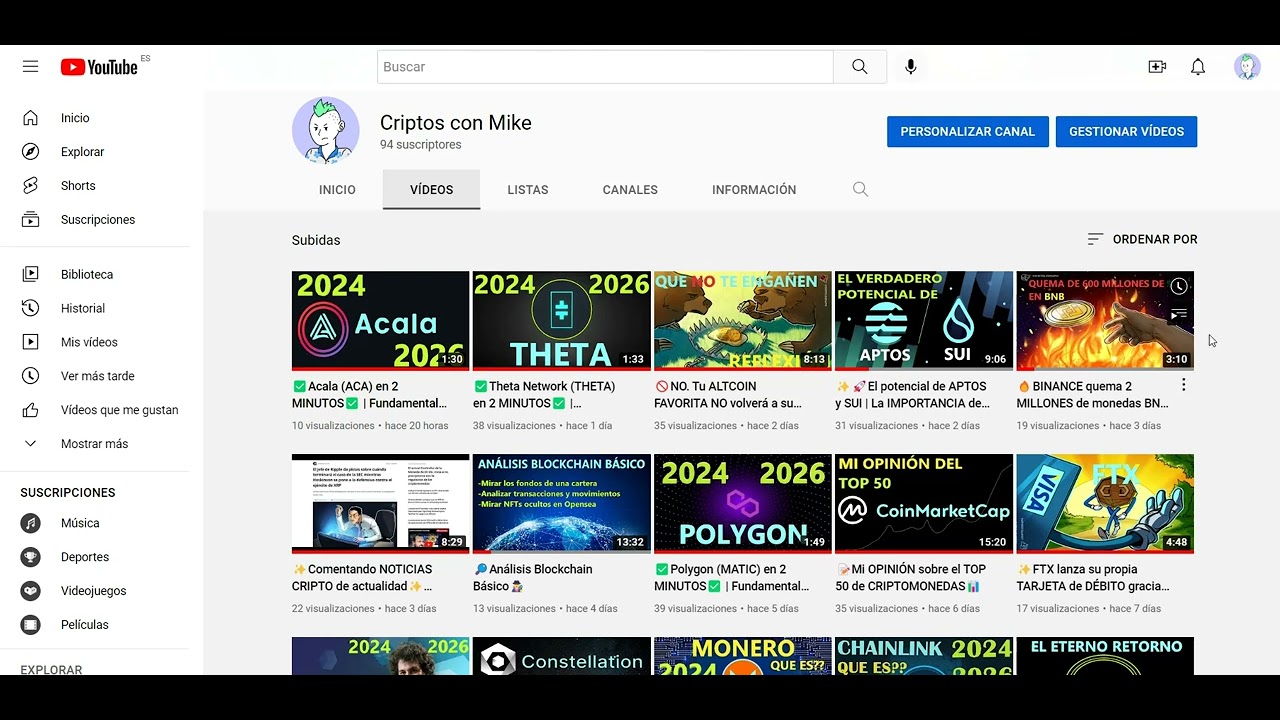This screenshot has width=1280, height=720.
Task: Play the Constellation thumbnail video
Action: [562, 656]
